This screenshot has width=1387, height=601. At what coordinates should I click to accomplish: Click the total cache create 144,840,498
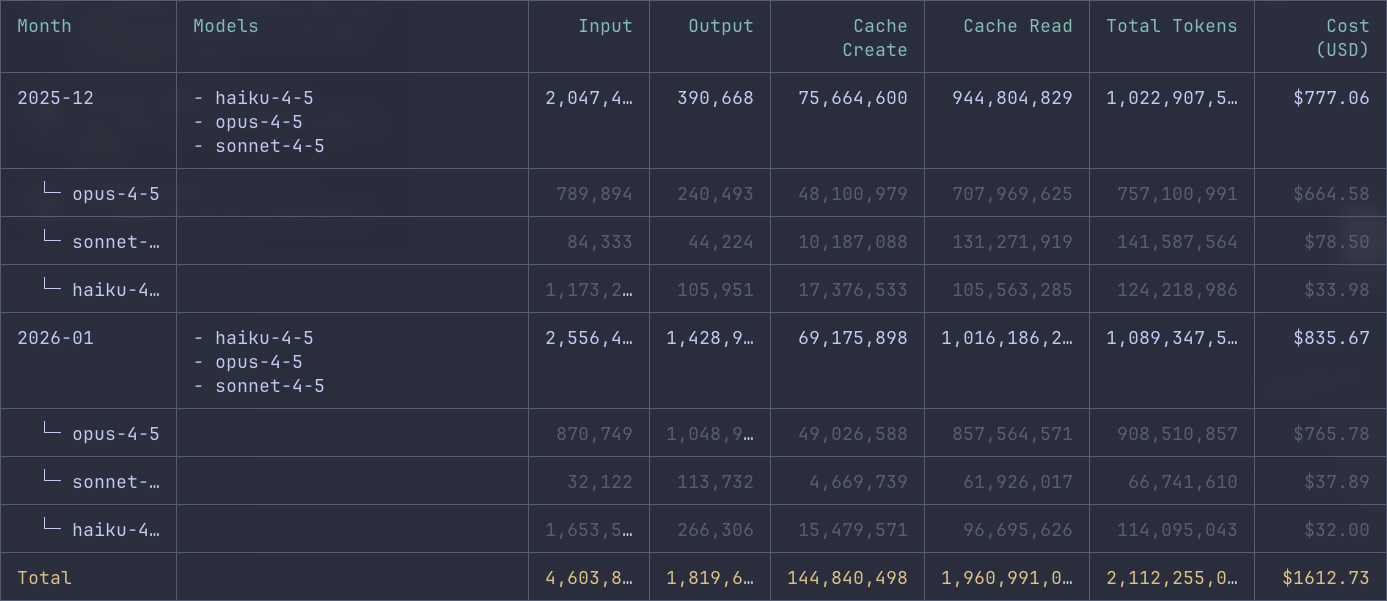pyautogui.click(x=847, y=578)
